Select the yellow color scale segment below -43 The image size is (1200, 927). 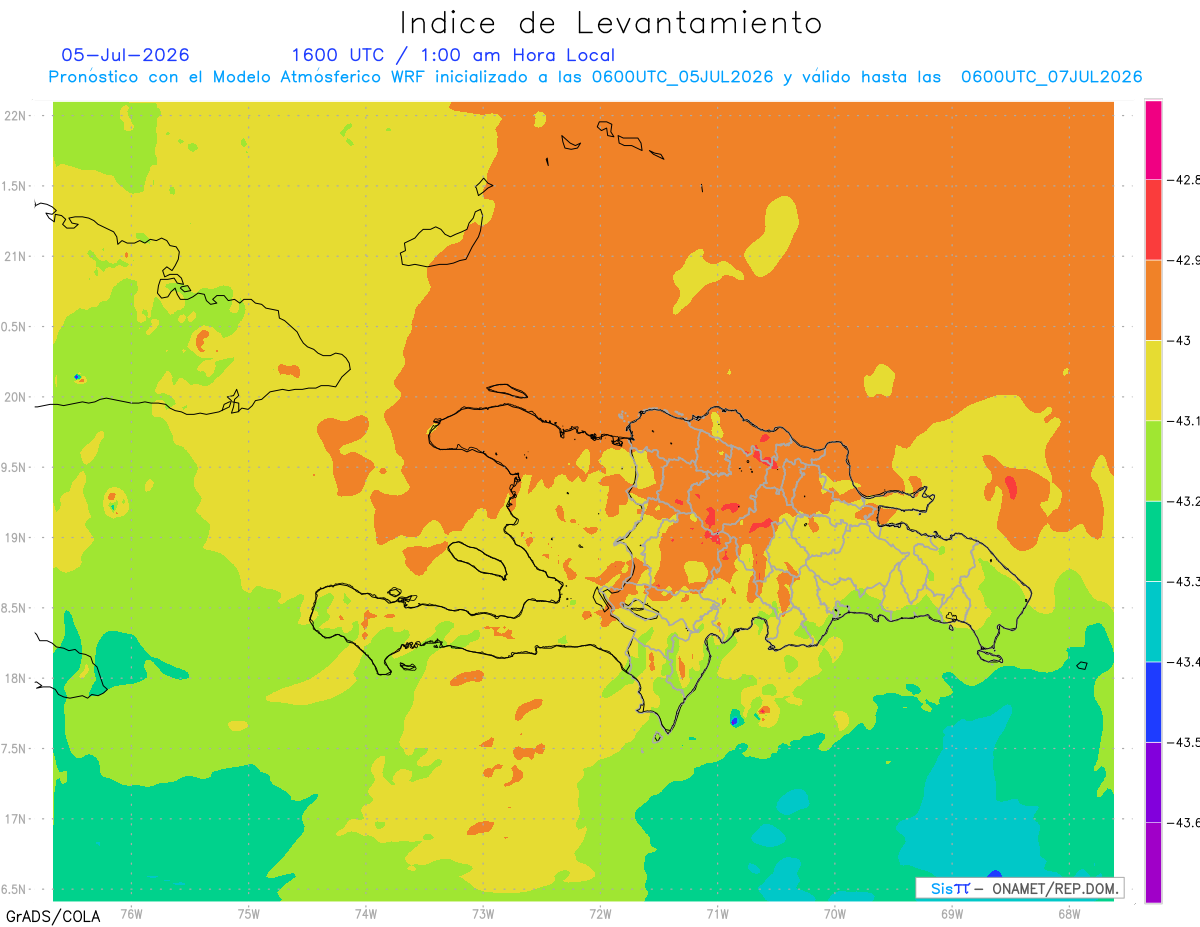pyautogui.click(x=1153, y=381)
